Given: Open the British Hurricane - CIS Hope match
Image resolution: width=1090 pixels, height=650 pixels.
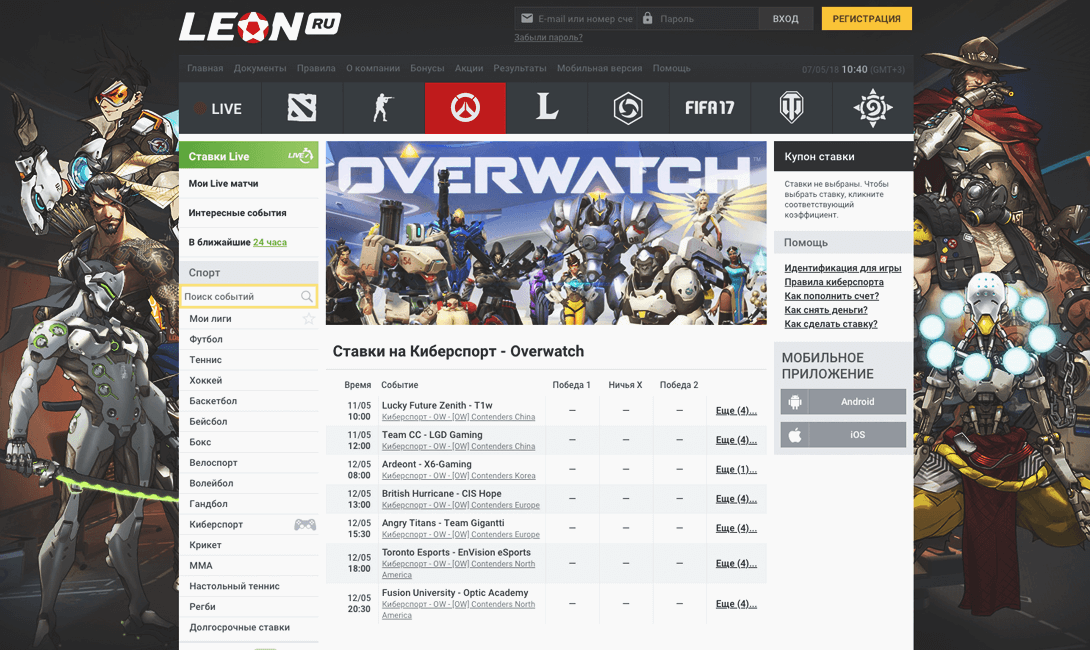Looking at the screenshot, I should tap(441, 494).
